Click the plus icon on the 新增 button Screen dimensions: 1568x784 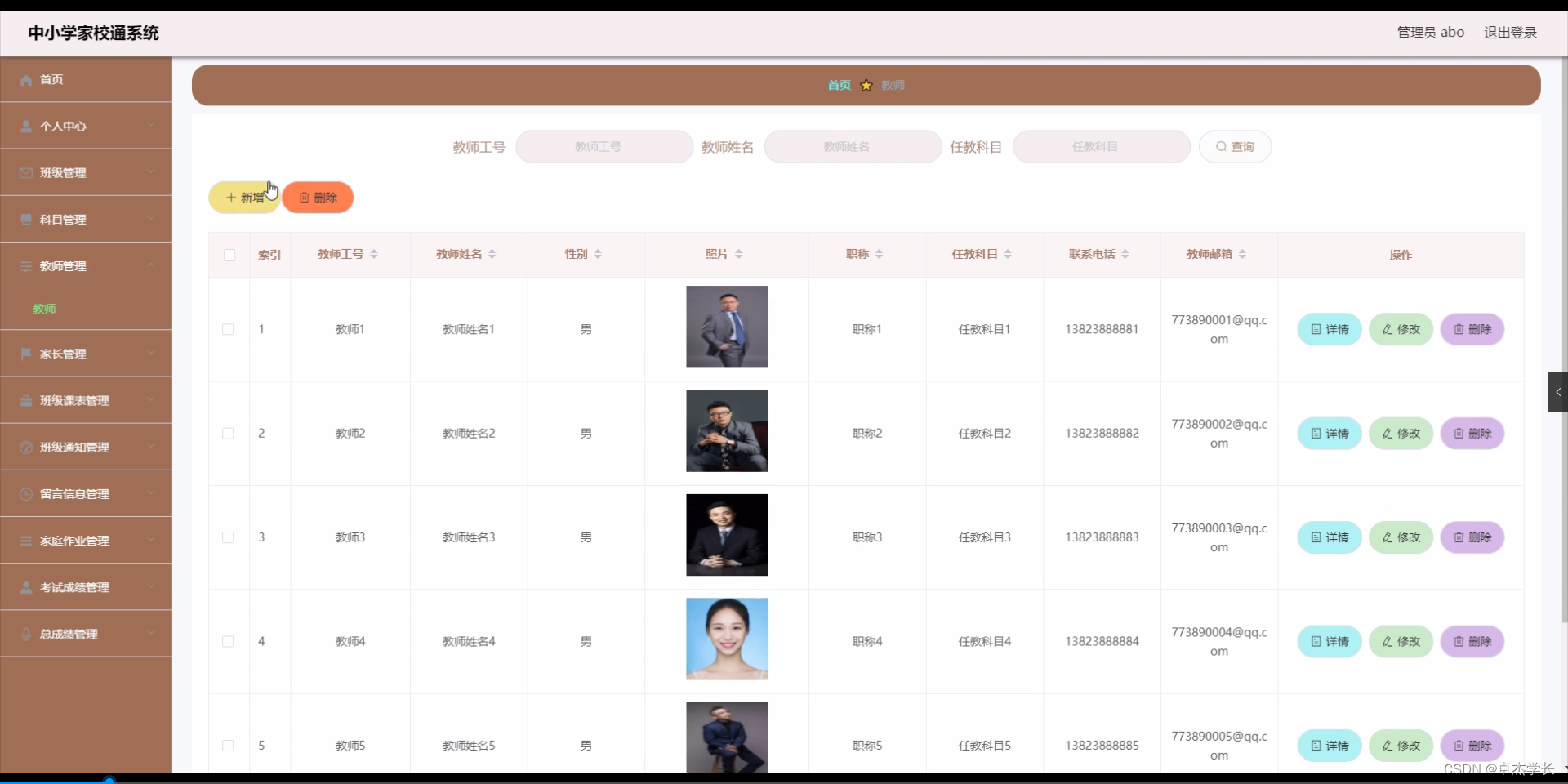coord(231,197)
